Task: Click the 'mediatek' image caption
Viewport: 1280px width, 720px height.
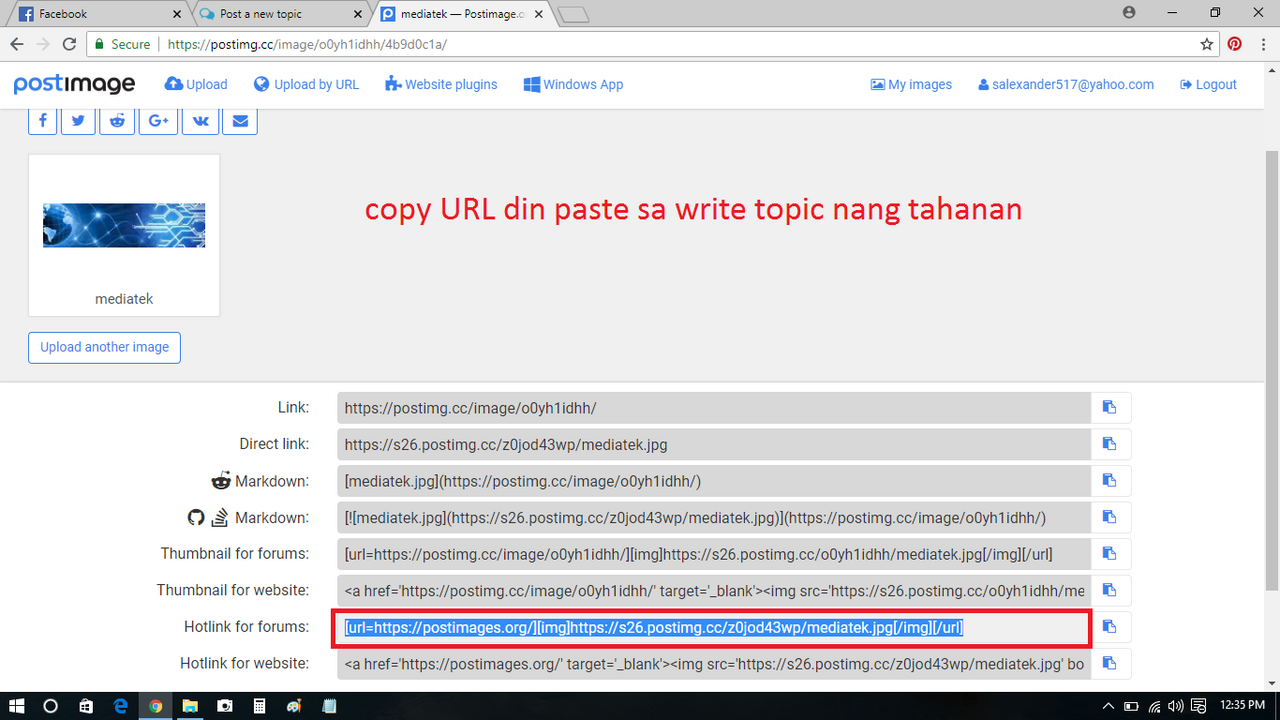Action: (x=124, y=299)
